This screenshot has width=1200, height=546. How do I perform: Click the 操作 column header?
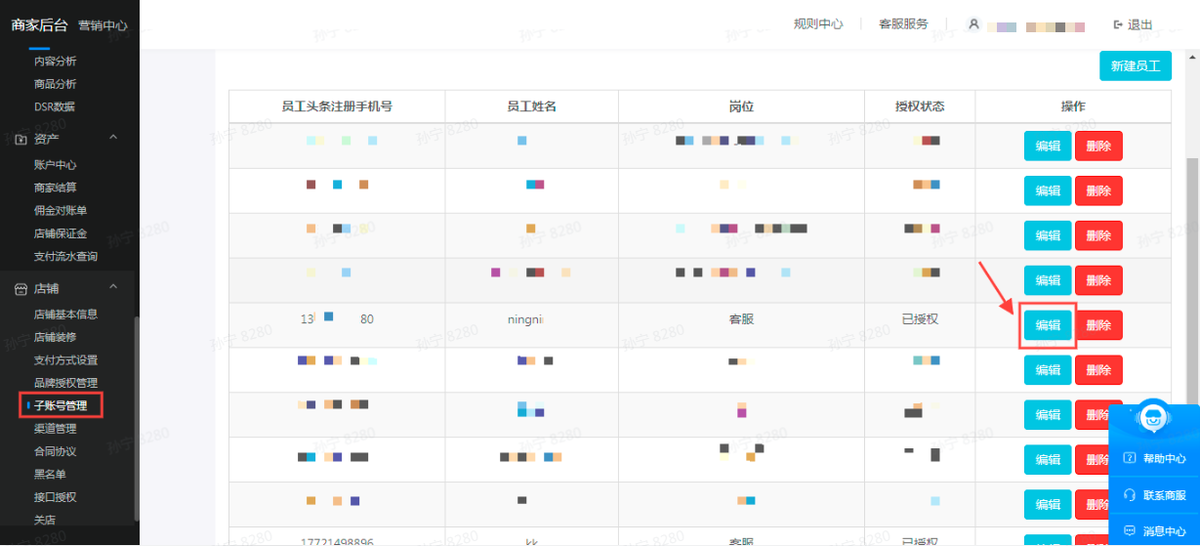coord(1073,106)
